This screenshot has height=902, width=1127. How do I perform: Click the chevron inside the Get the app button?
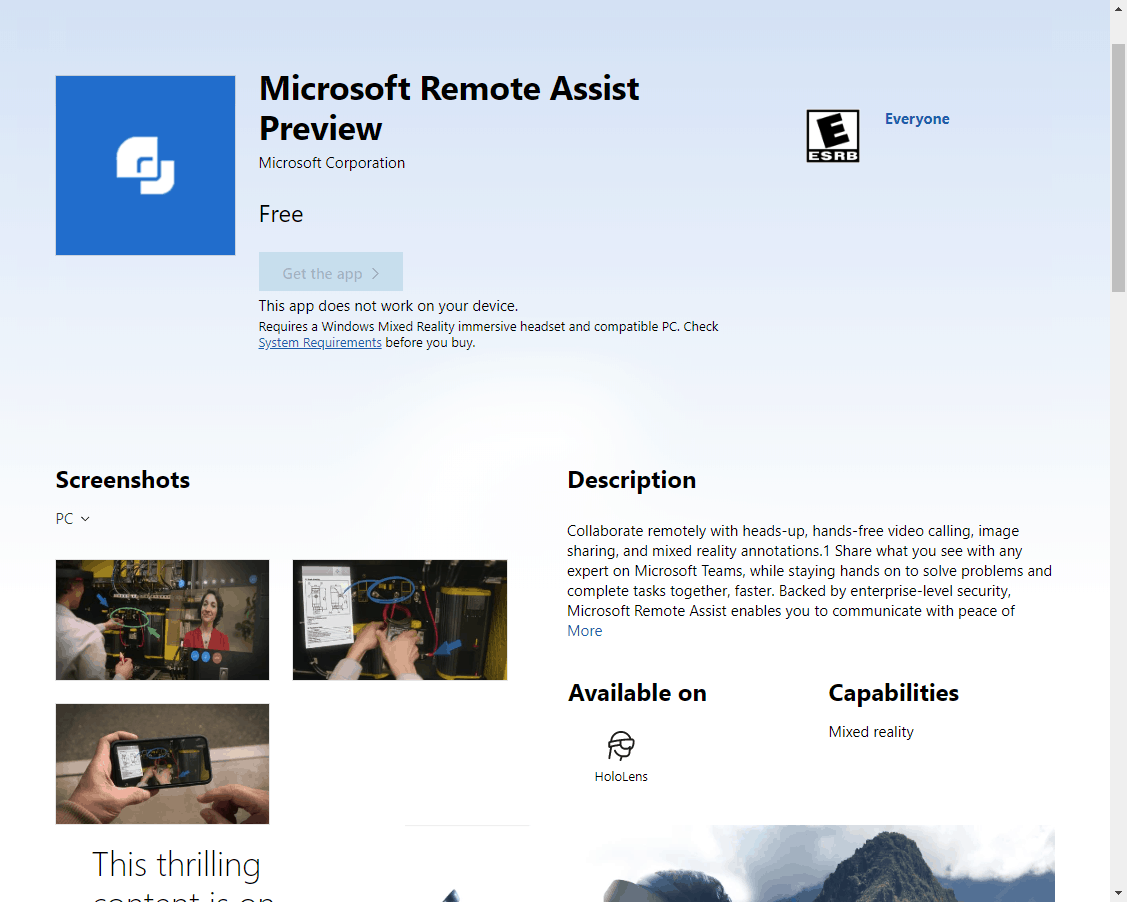coord(377,272)
